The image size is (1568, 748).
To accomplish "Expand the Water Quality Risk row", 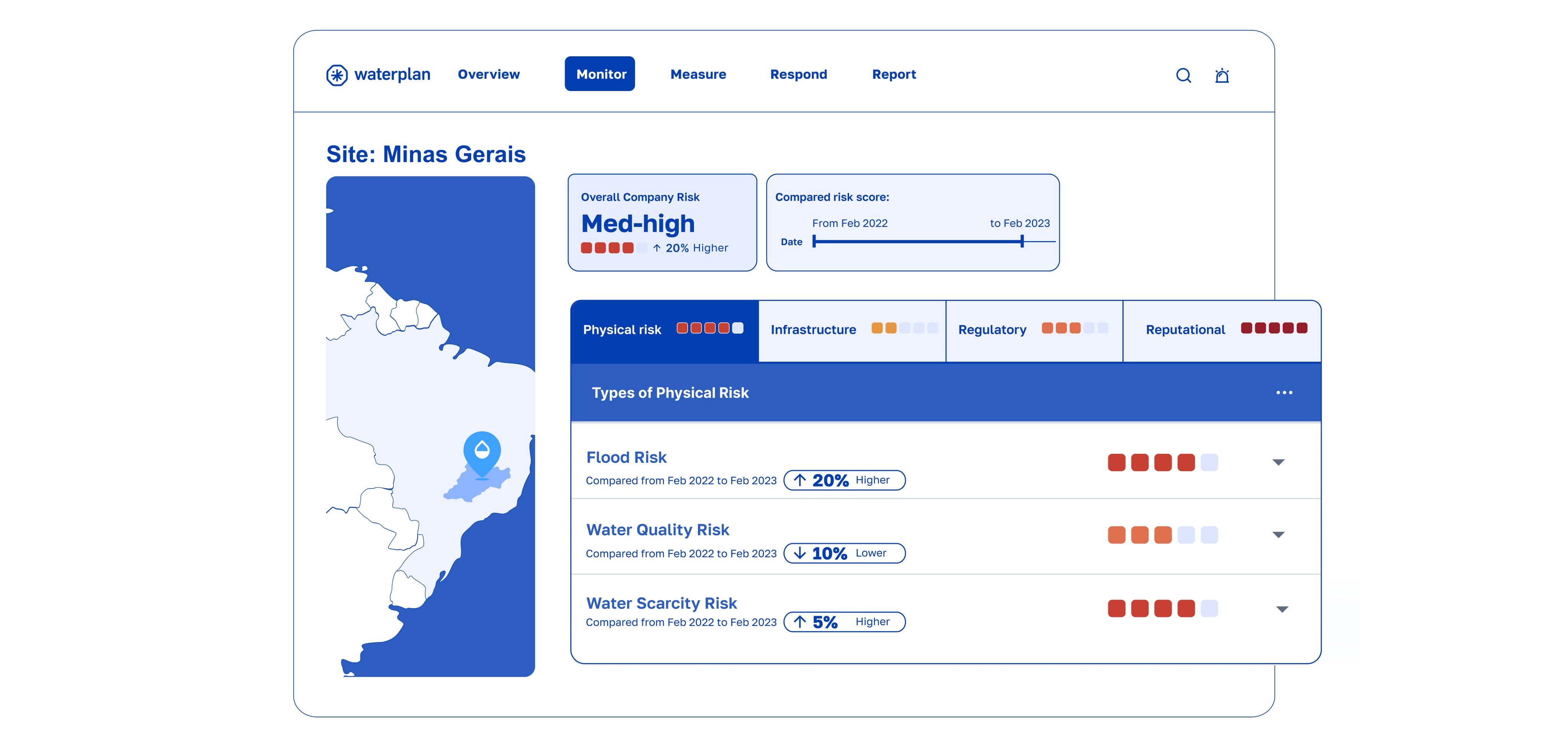I will [x=1278, y=535].
